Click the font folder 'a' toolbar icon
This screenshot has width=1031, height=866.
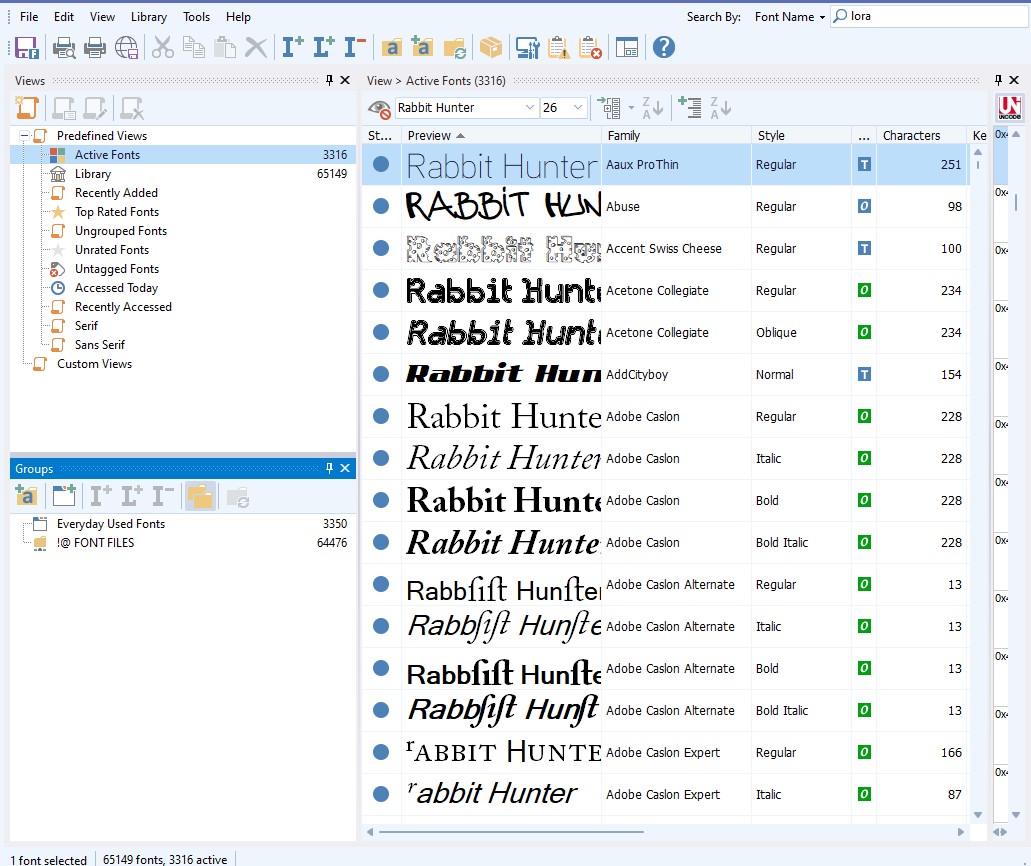(x=392, y=47)
